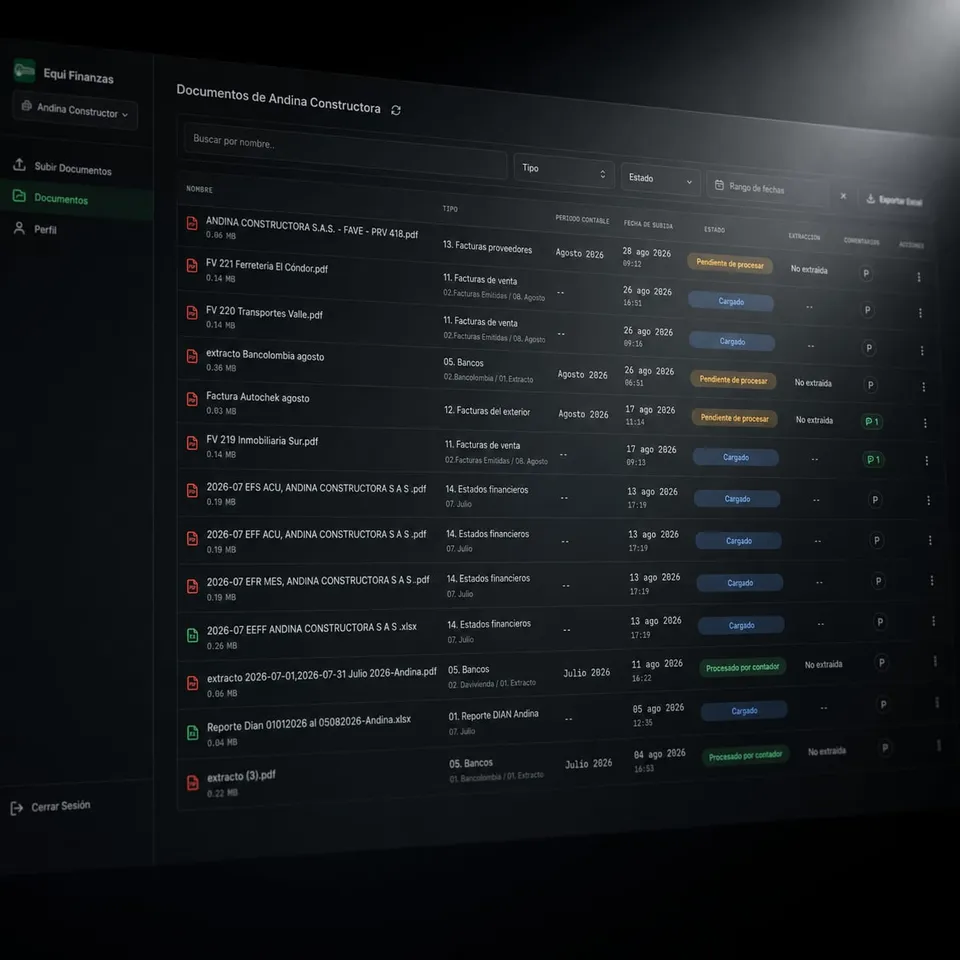Open the 1 comment on Factura Autochek agosto
The image size is (960, 960).
(x=872, y=422)
